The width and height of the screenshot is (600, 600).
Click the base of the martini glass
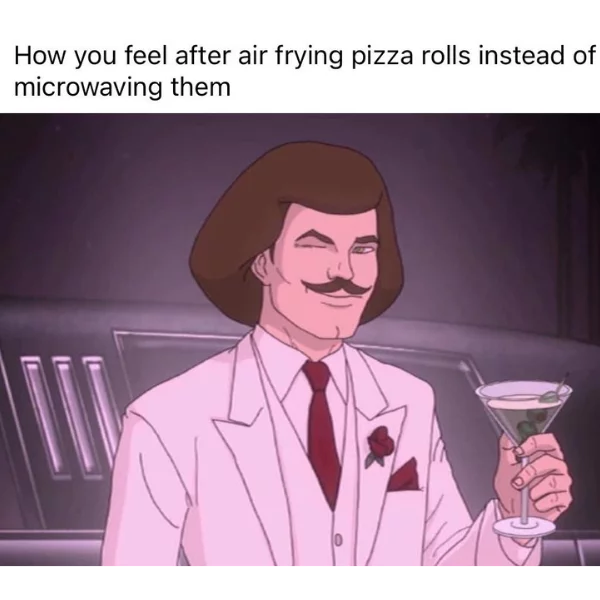(x=524, y=528)
